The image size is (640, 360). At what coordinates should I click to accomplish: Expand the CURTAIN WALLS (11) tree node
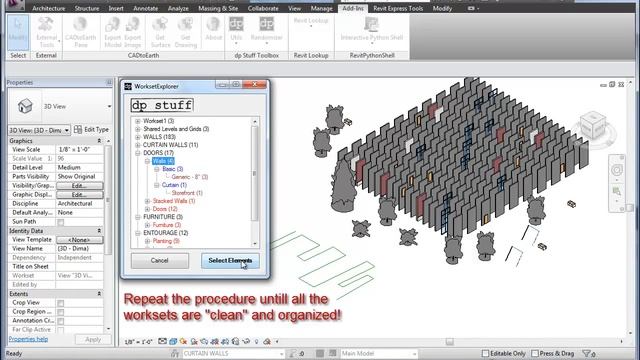point(138,145)
